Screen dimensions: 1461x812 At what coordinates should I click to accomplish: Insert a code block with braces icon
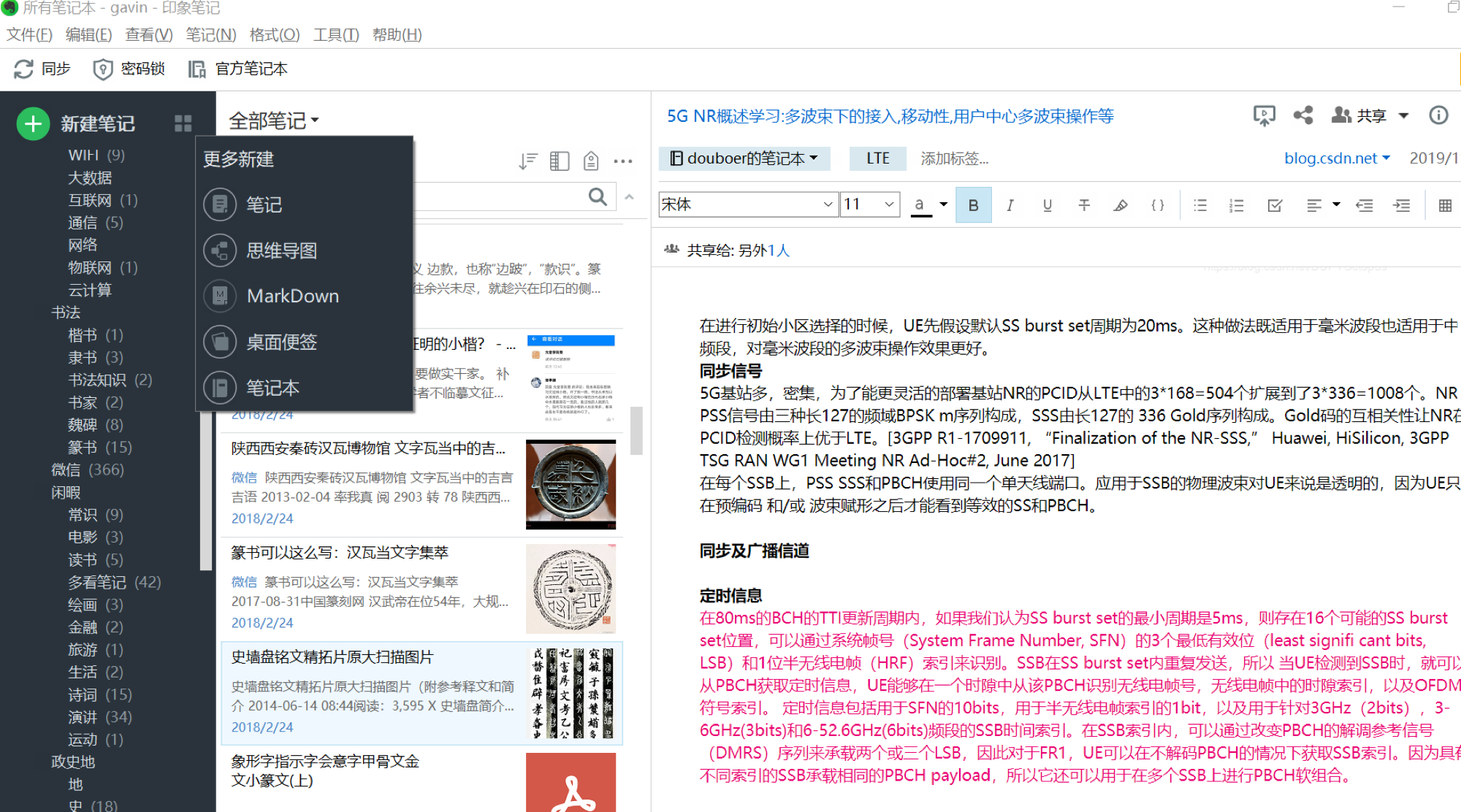pyautogui.click(x=1158, y=205)
